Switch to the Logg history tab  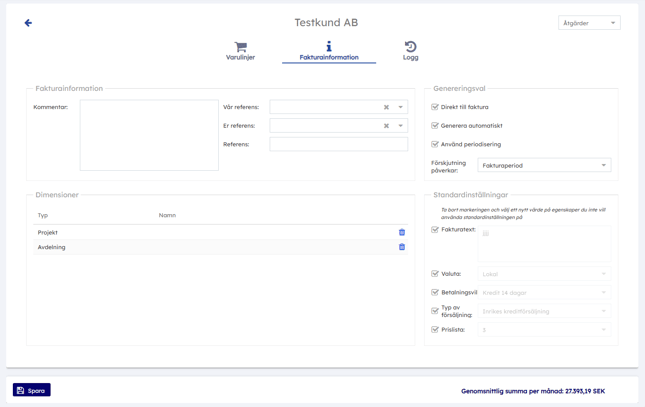point(410,51)
